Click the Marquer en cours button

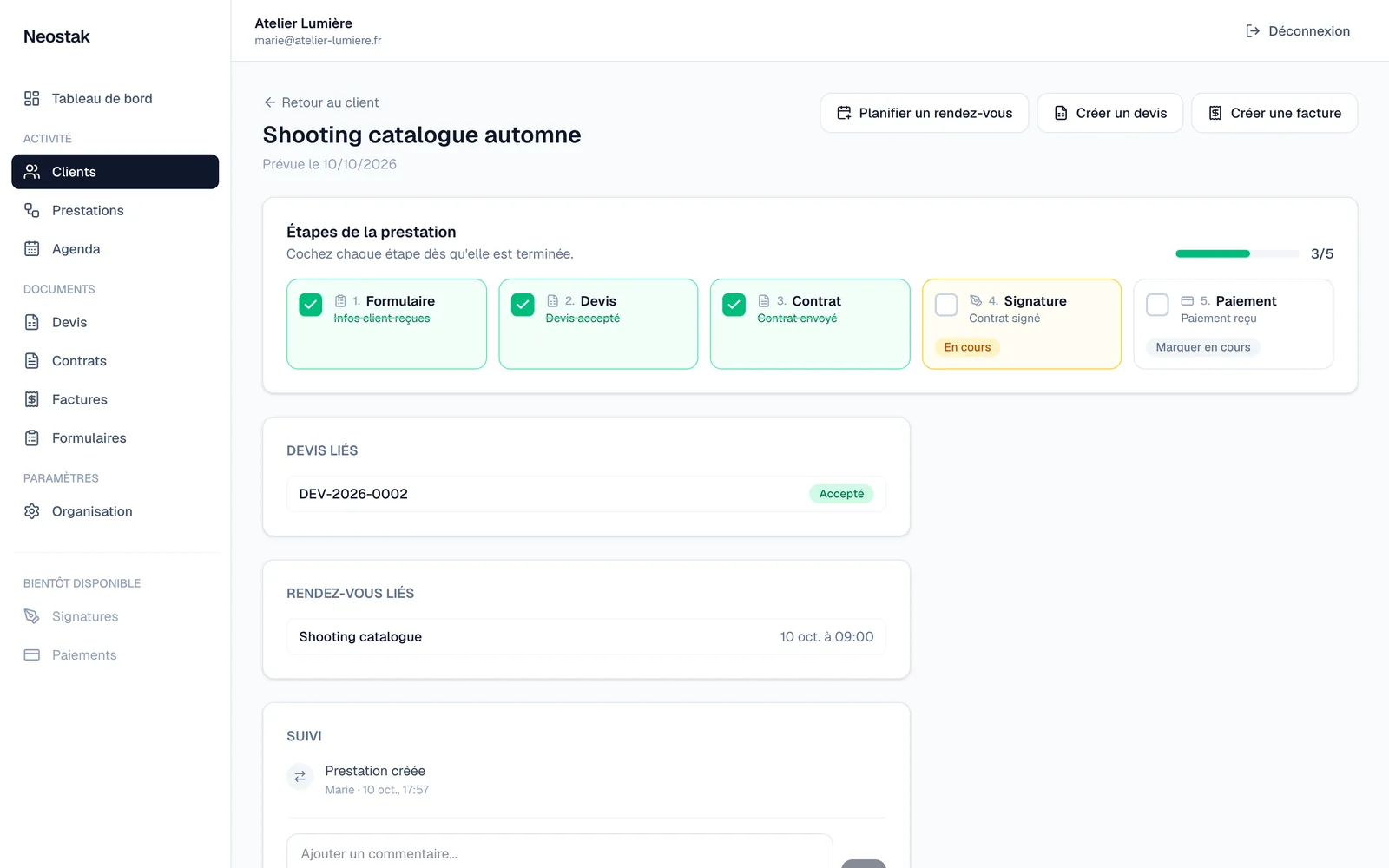tap(1203, 347)
